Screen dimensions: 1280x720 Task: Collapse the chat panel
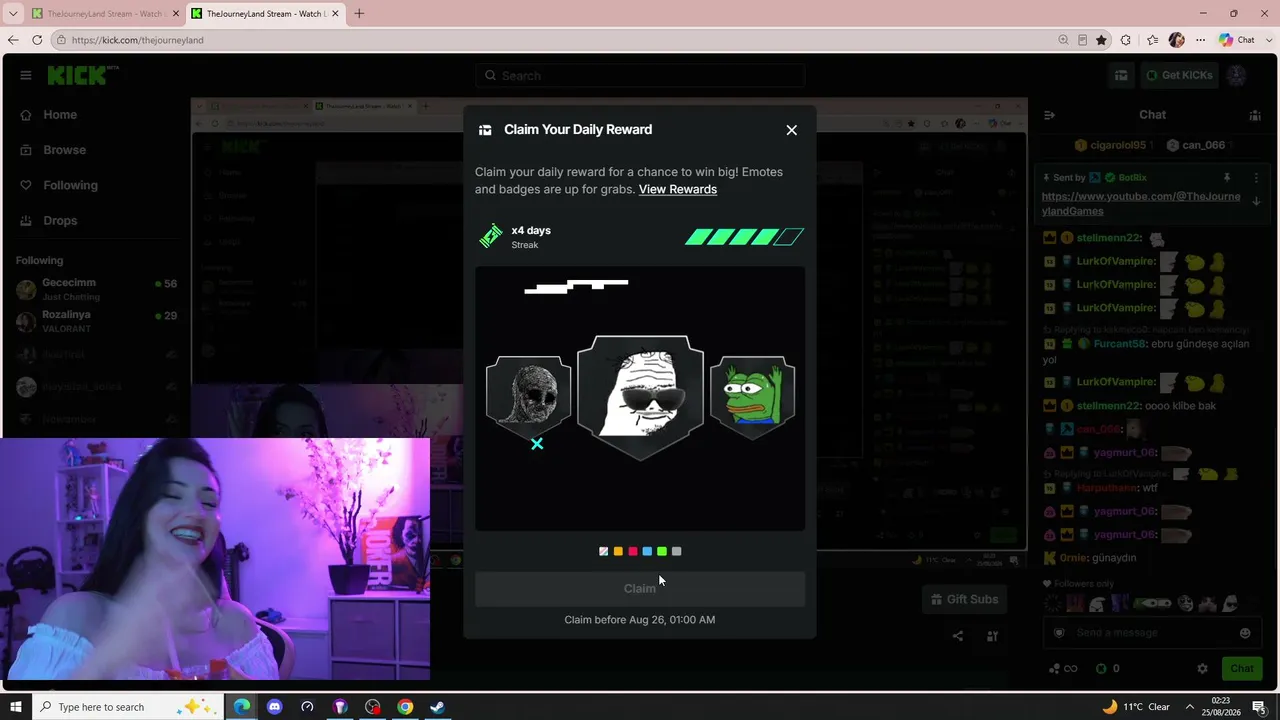coord(1049,115)
